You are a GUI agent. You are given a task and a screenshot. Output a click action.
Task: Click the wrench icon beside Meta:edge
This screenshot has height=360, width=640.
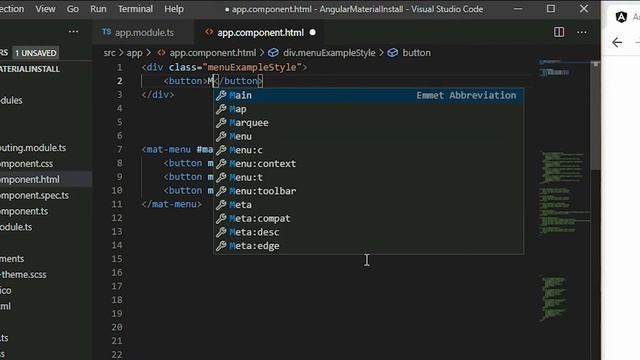[x=221, y=246]
